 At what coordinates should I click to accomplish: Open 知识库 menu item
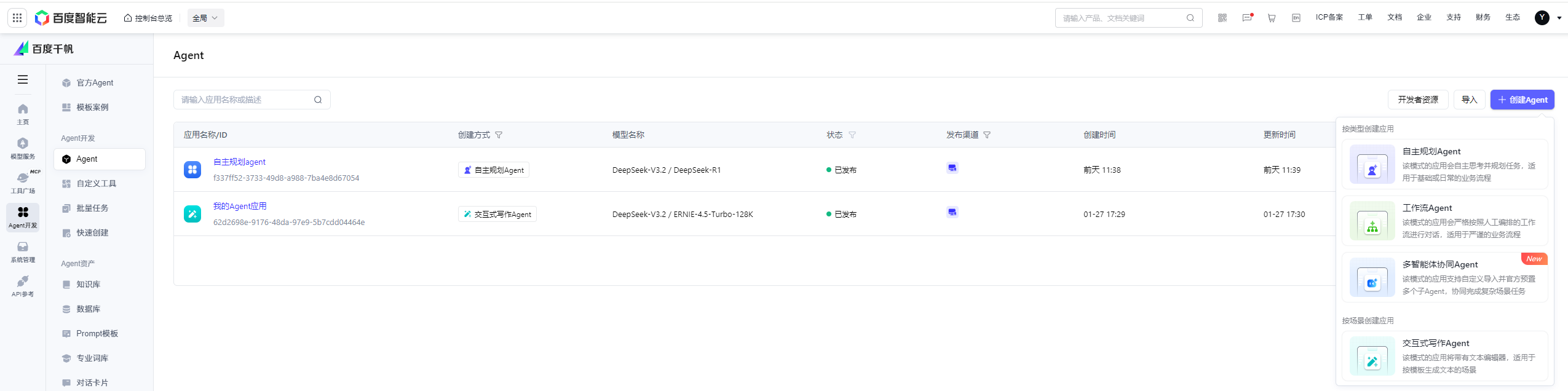point(100,284)
